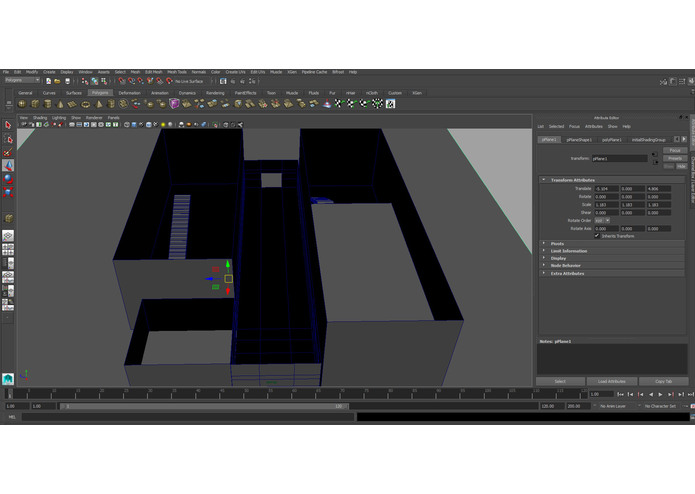Screen dimensions: 695x494
Task: Toggle viewport smooth shade blue cube icon
Action: point(134,125)
